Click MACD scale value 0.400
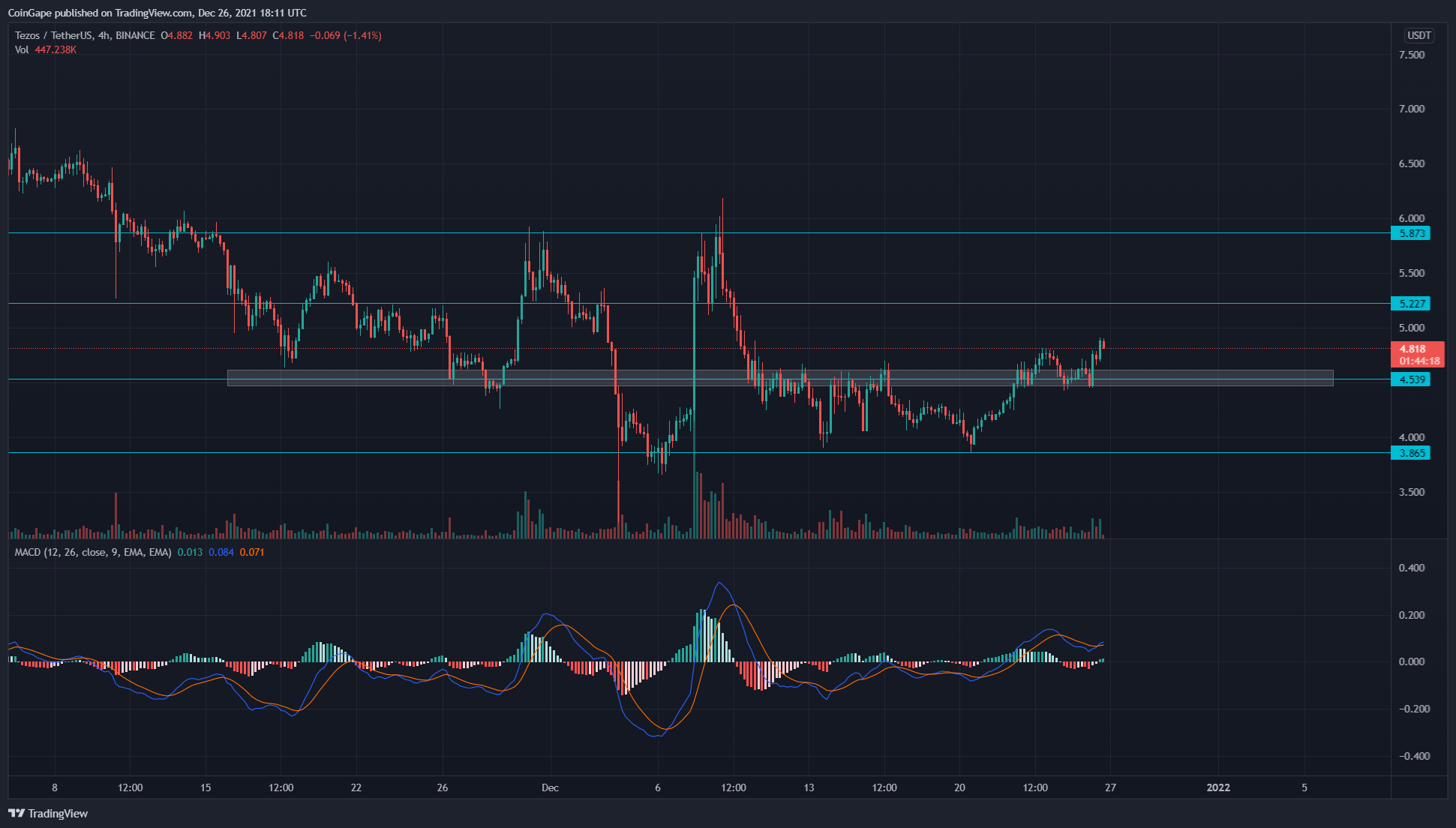 click(x=1411, y=568)
